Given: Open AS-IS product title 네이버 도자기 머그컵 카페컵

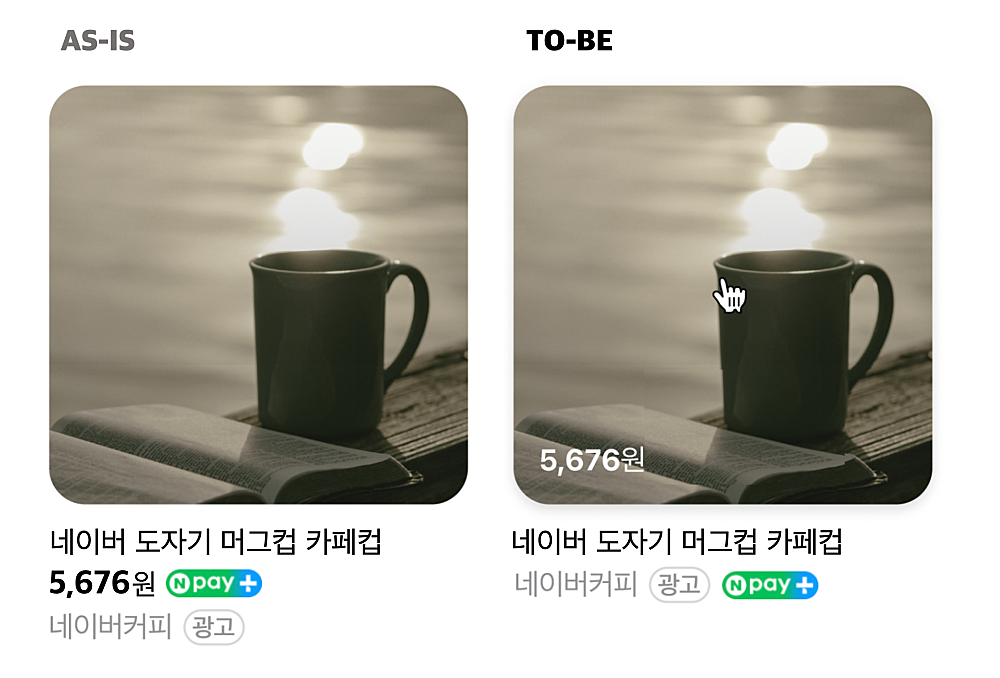Looking at the screenshot, I should (216, 542).
